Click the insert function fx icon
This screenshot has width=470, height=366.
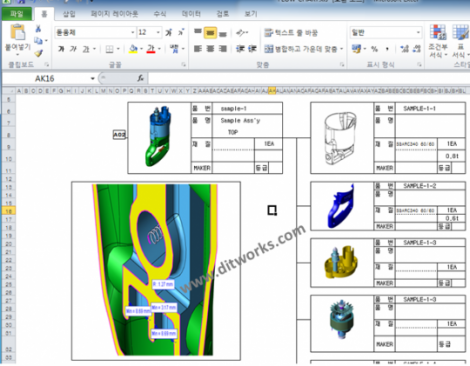click(x=140, y=78)
